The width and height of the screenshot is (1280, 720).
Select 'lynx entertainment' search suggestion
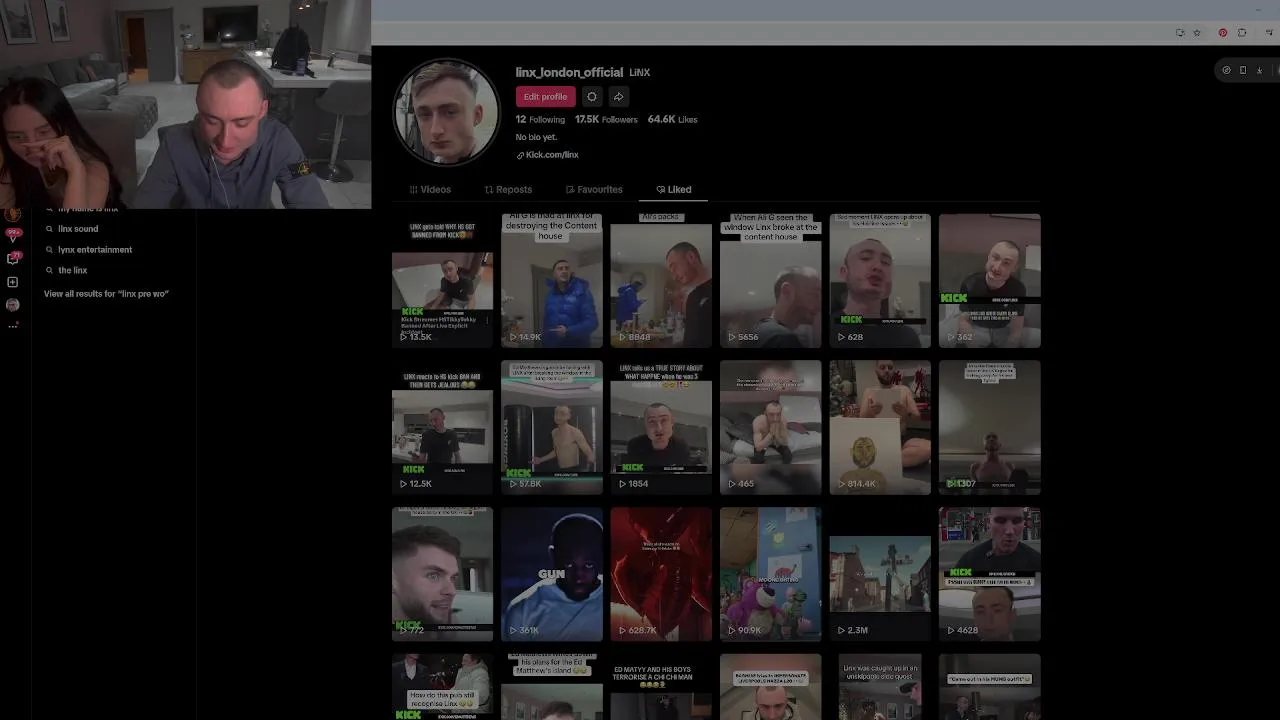[x=95, y=250]
